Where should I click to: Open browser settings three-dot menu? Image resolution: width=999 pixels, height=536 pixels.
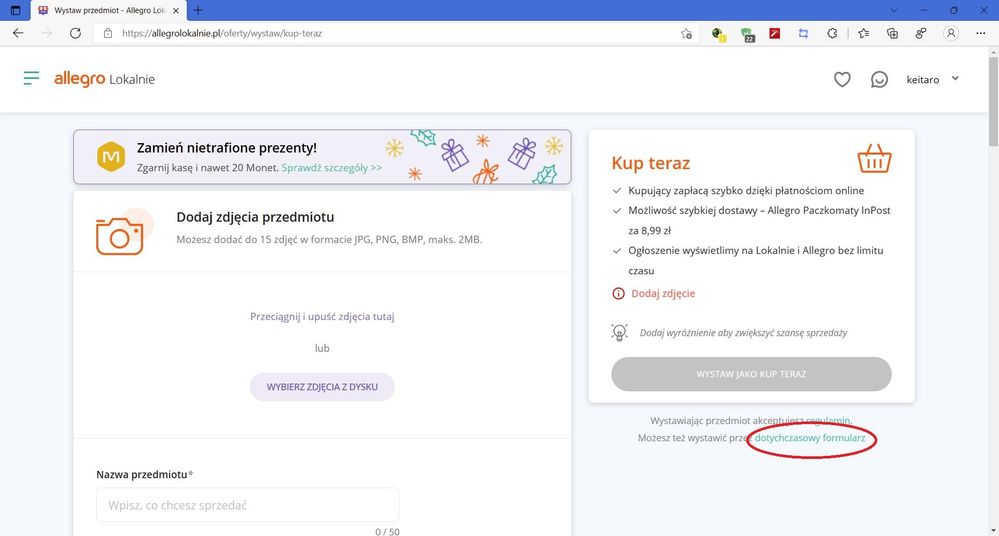[x=981, y=33]
